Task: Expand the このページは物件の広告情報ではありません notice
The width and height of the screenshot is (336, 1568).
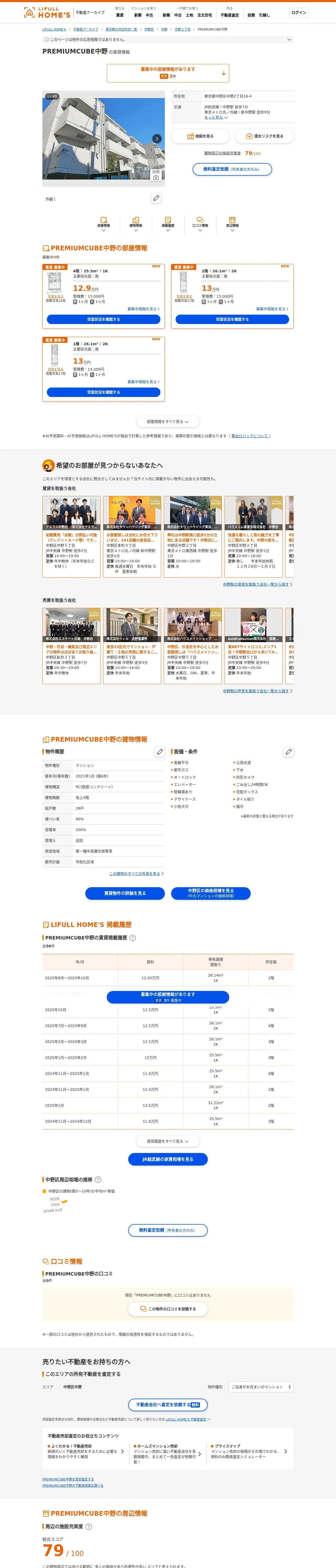Action: [x=168, y=39]
